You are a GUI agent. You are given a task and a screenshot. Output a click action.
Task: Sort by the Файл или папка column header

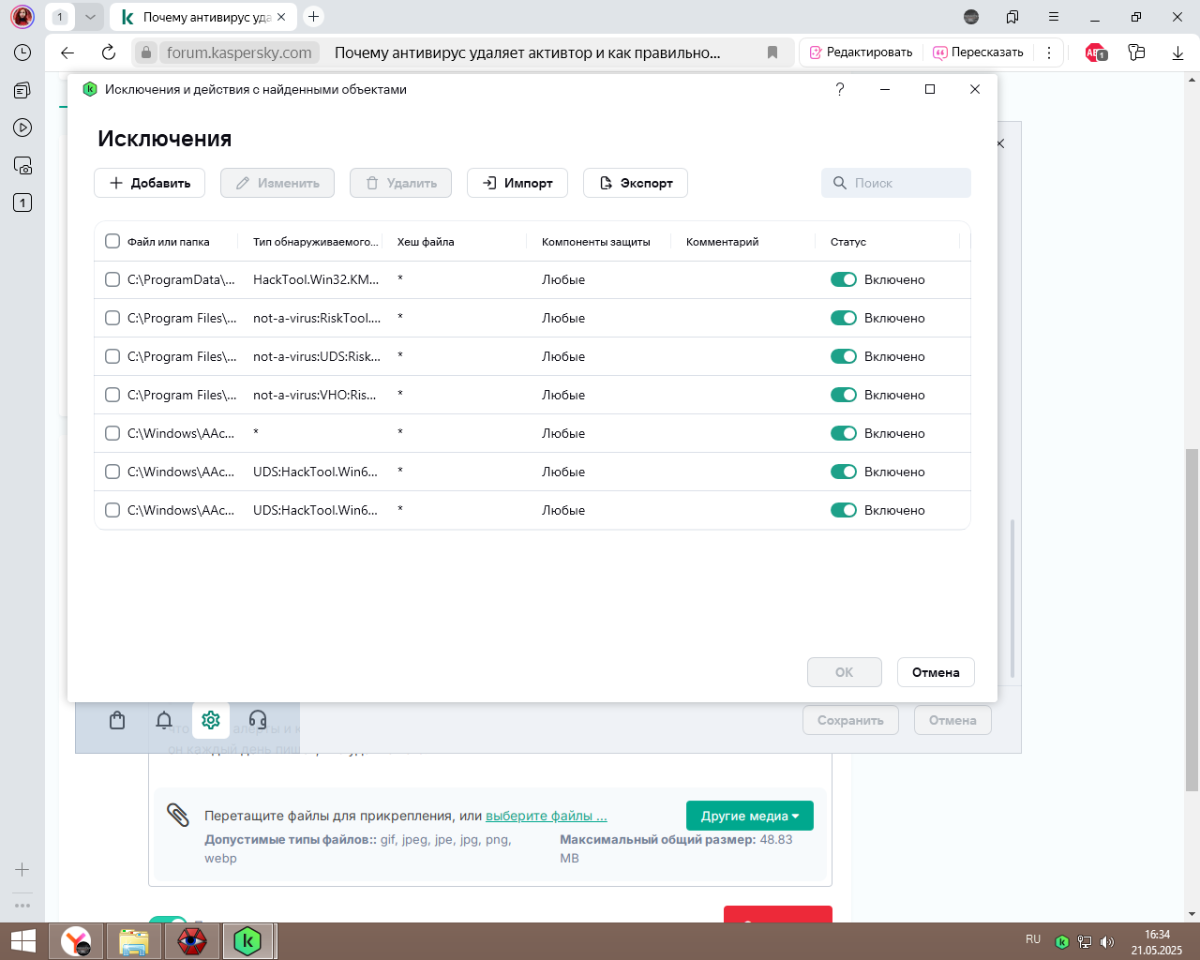click(x=168, y=242)
